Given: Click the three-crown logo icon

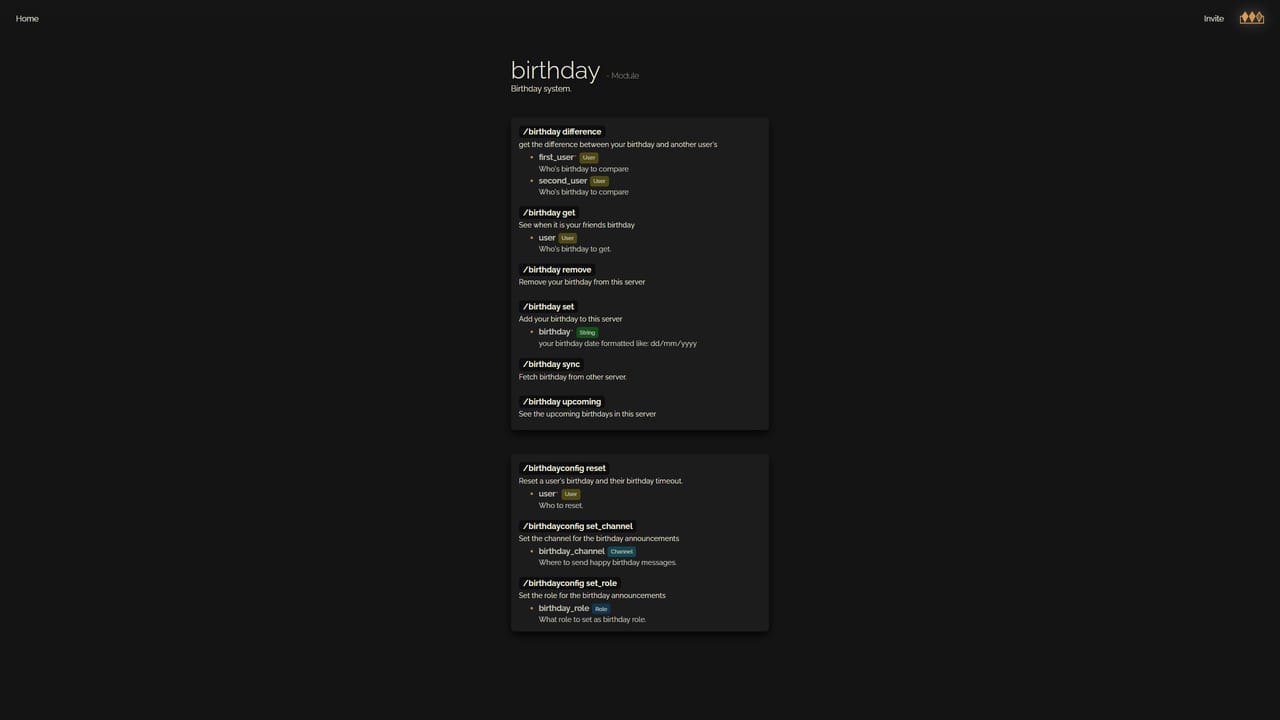Looking at the screenshot, I should [1251, 17].
